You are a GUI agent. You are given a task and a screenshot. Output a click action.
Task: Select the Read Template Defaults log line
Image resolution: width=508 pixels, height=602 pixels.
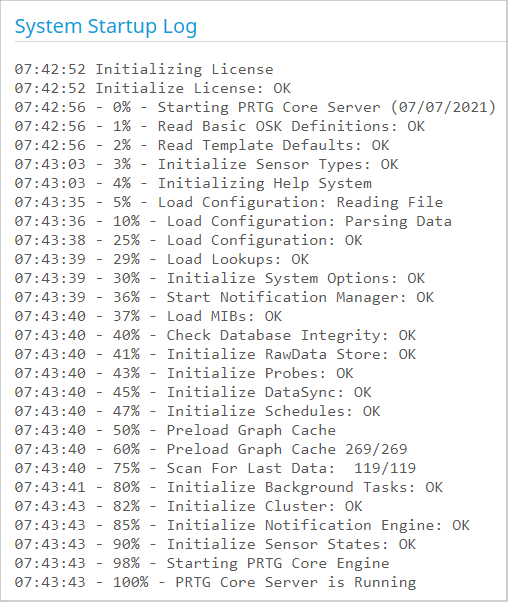coord(202,146)
